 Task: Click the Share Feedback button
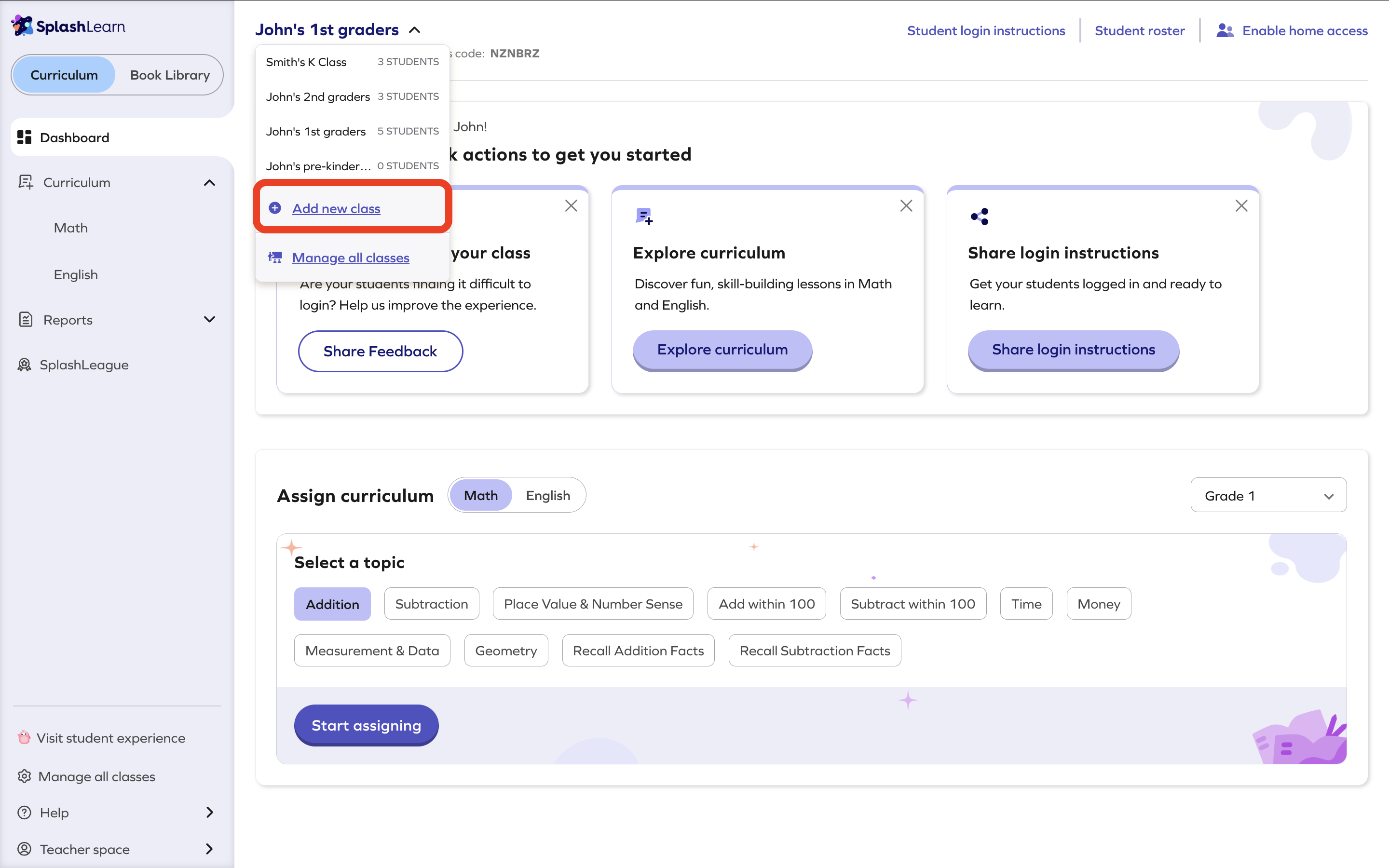(380, 351)
